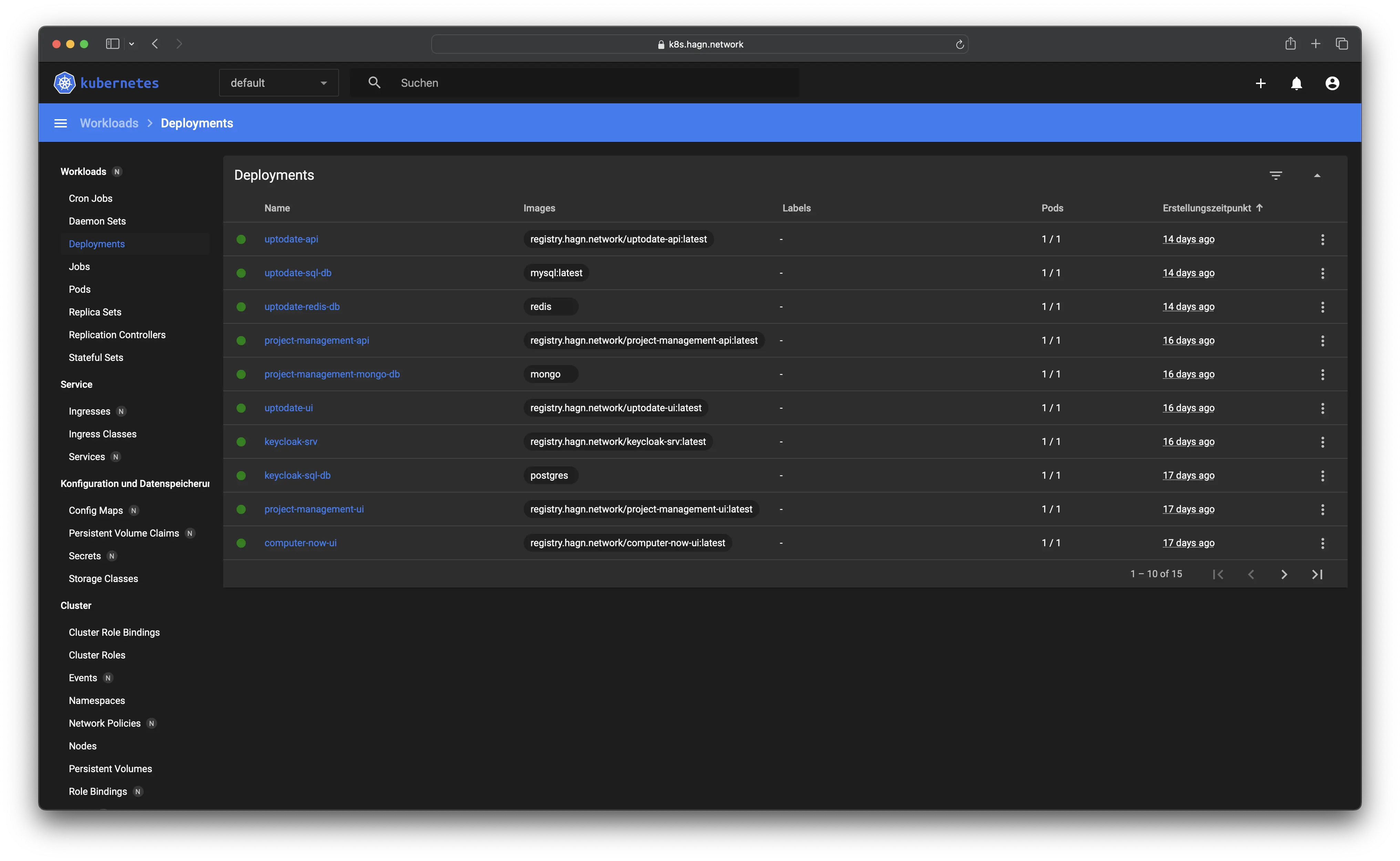Open the actions menu for uptodate-api
Viewport: 1400px width, 861px height.
[1322, 239]
